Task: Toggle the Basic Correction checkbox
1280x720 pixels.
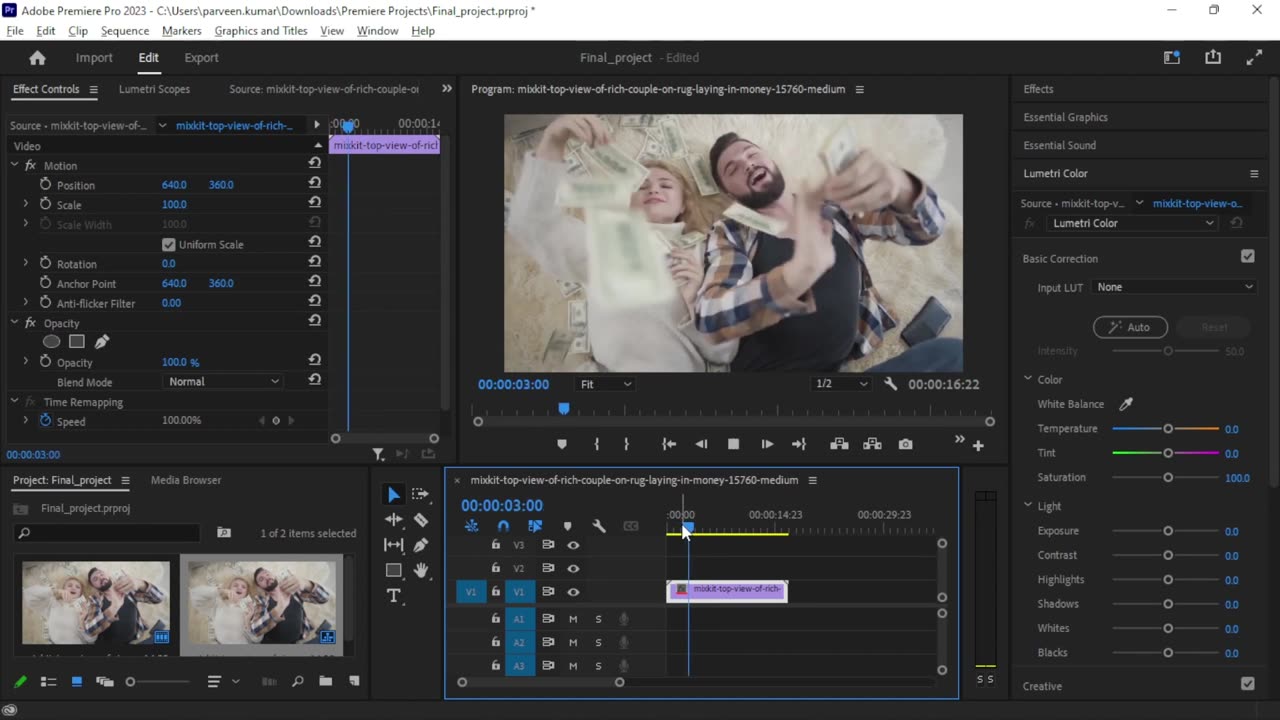Action: coord(1248,257)
